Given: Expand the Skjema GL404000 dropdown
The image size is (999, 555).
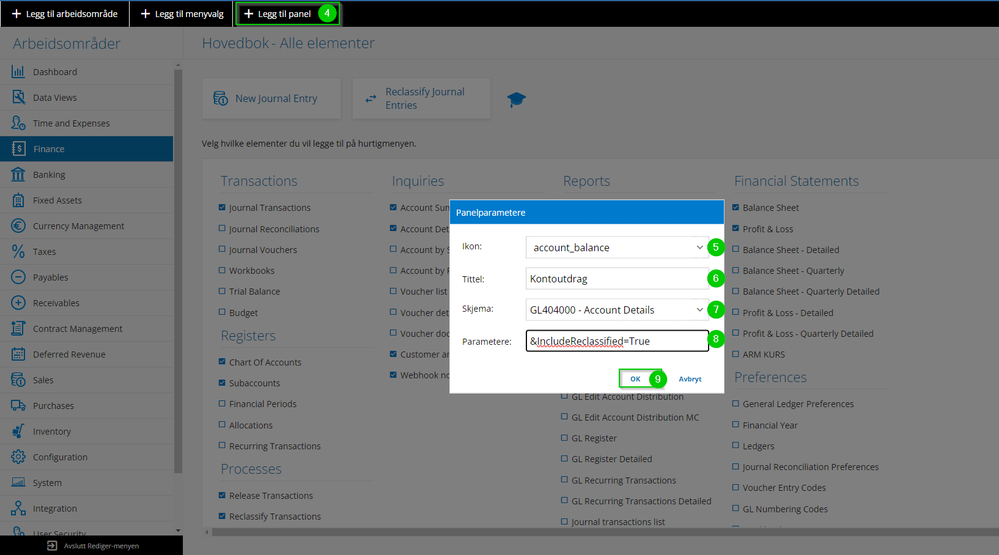Looking at the screenshot, I should click(x=617, y=310).
